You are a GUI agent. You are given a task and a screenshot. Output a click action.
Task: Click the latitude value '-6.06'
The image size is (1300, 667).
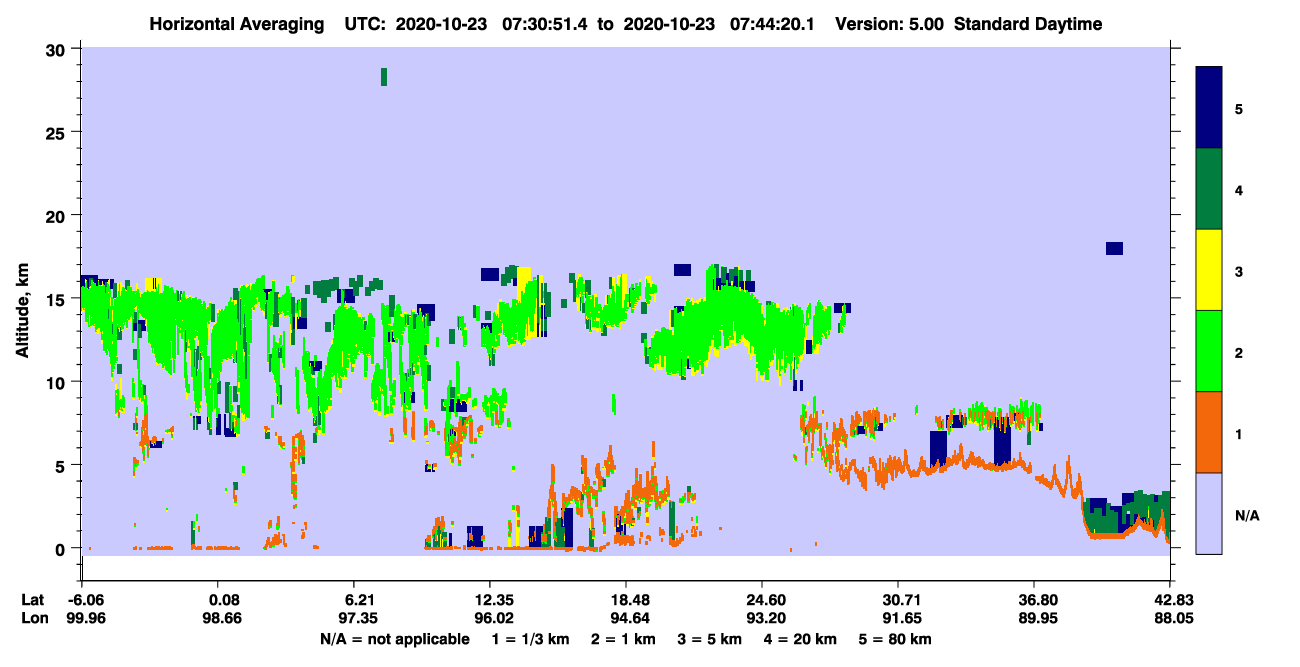click(82, 600)
